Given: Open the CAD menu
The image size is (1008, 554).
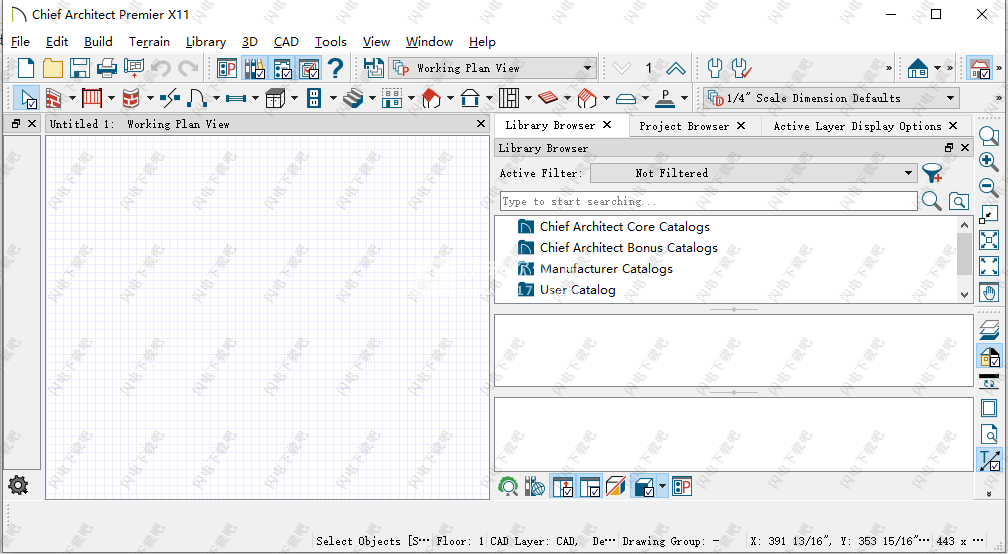Looking at the screenshot, I should (286, 42).
